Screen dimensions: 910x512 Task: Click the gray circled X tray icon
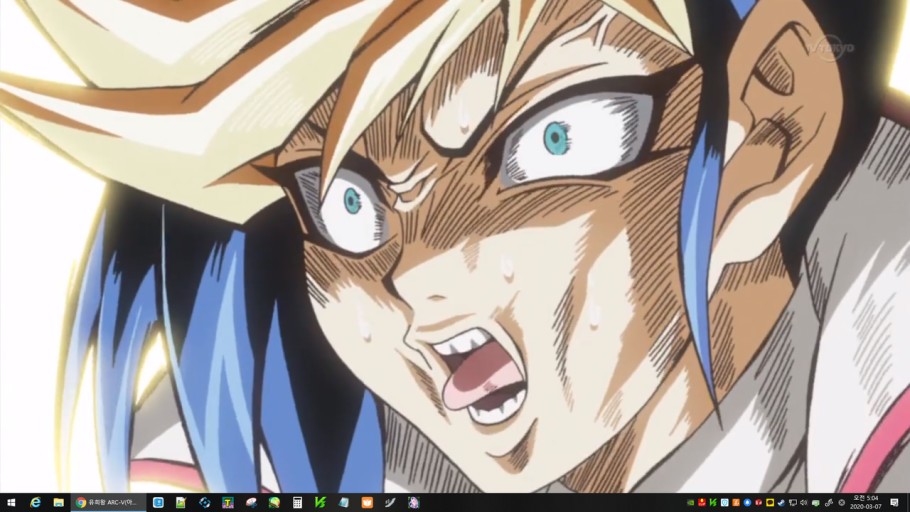click(x=842, y=503)
